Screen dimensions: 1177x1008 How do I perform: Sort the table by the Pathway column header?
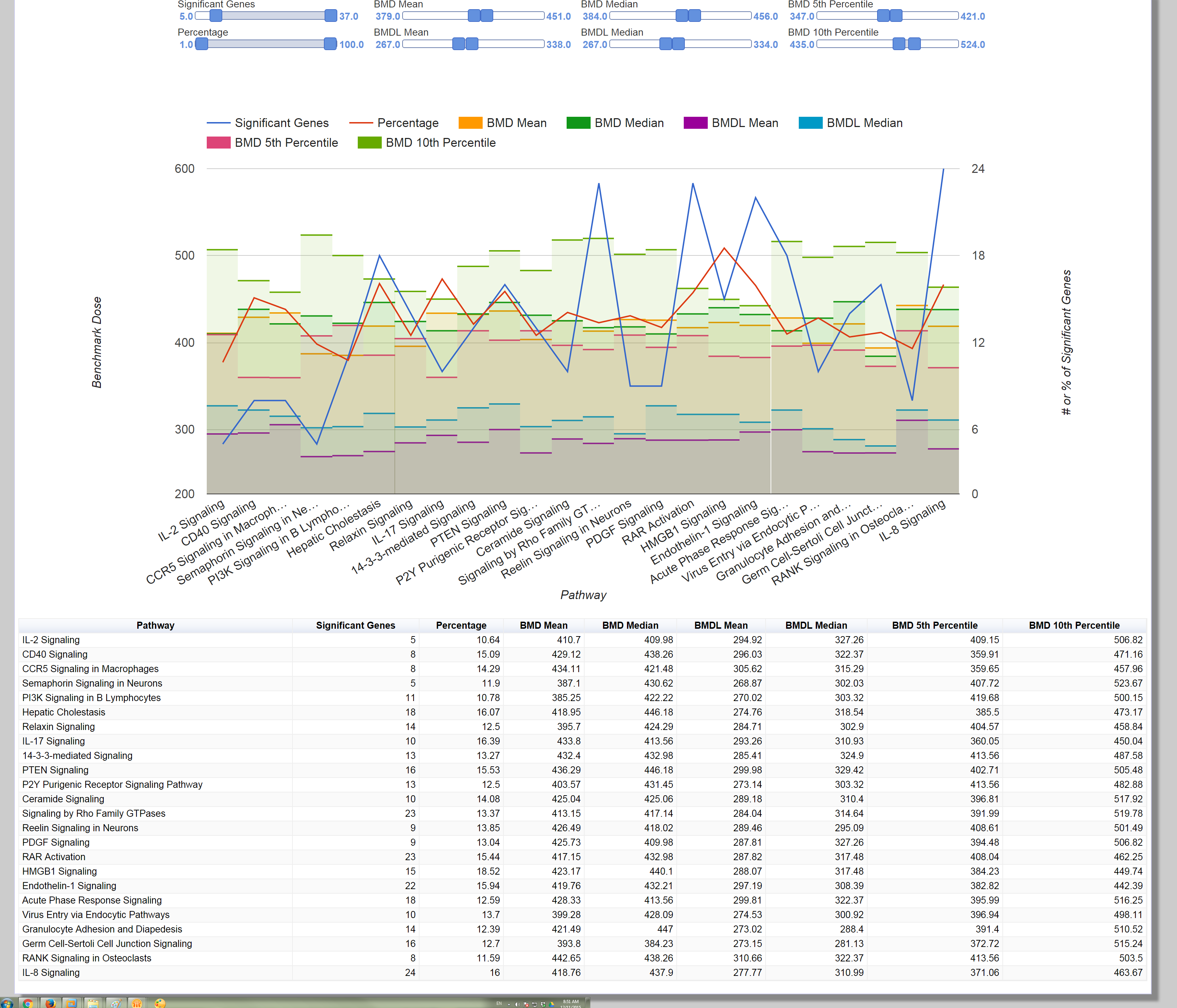[x=156, y=625]
